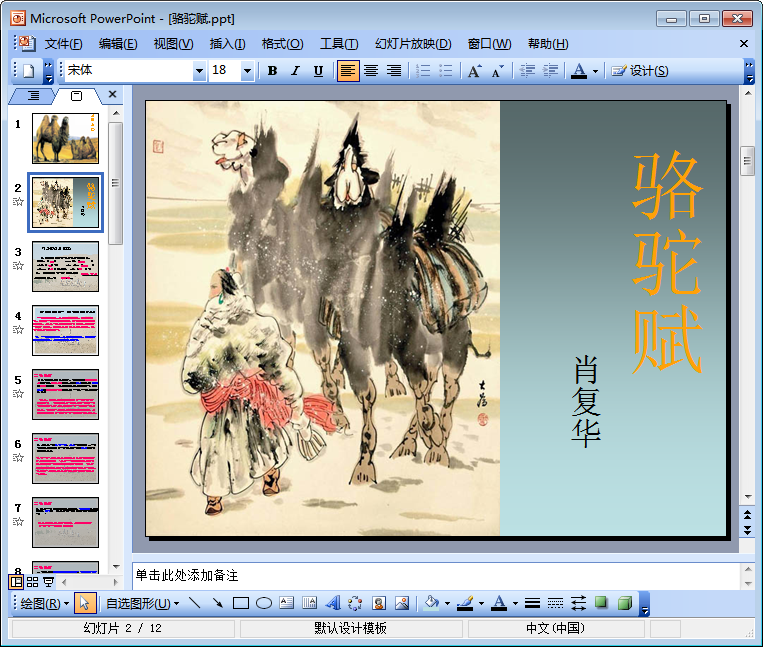The image size is (763, 647).
Task: Select slide 7 thumbnail
Action: tap(65, 522)
